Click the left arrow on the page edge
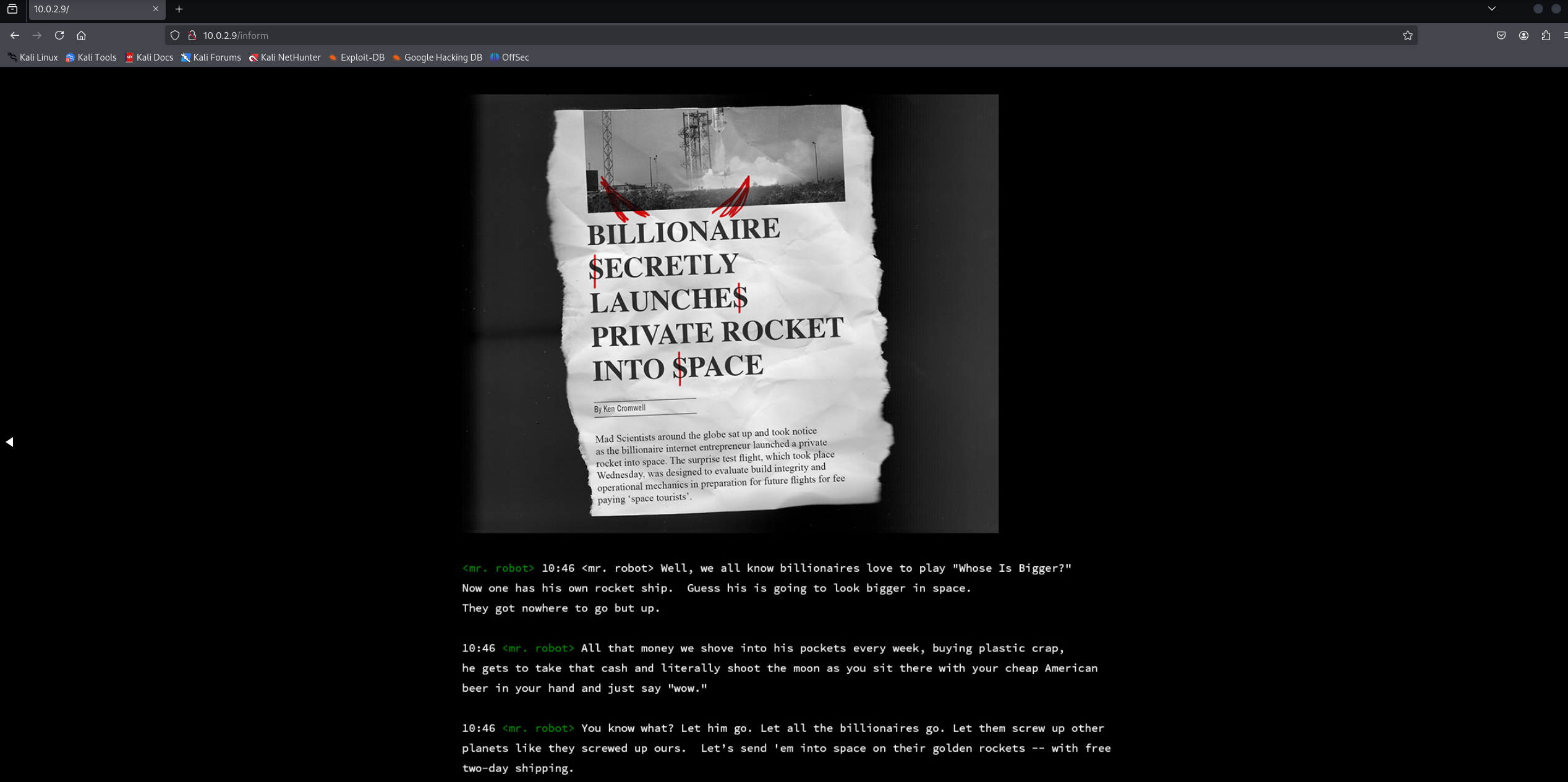This screenshot has height=782, width=1568. click(x=10, y=441)
